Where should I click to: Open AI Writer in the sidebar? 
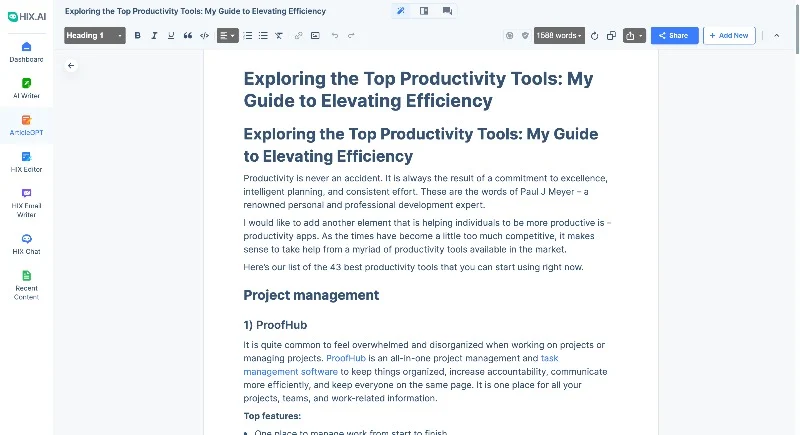(x=27, y=88)
